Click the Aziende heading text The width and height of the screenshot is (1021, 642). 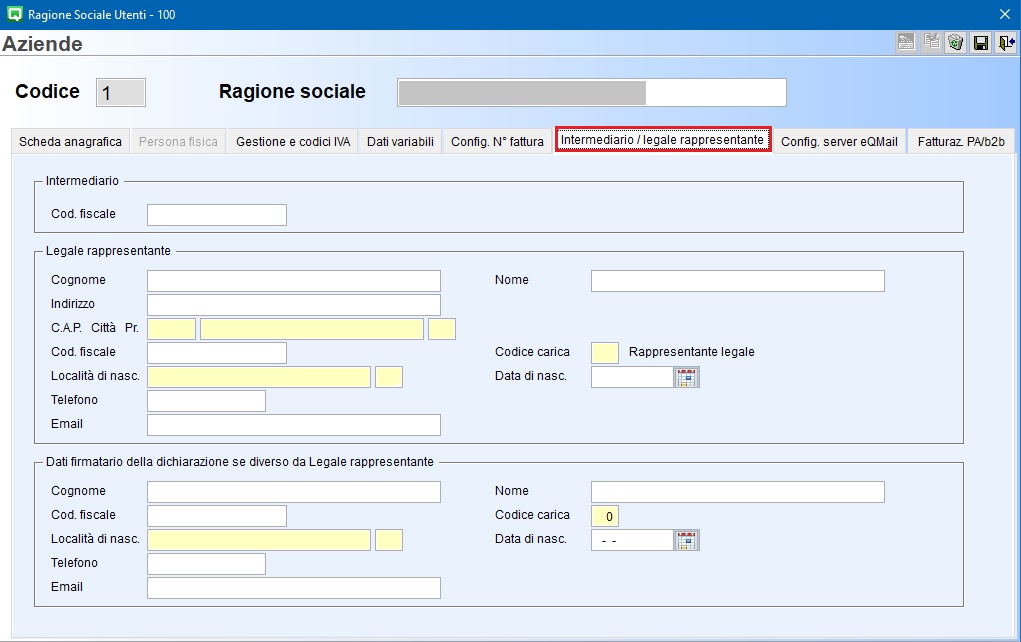pos(42,44)
